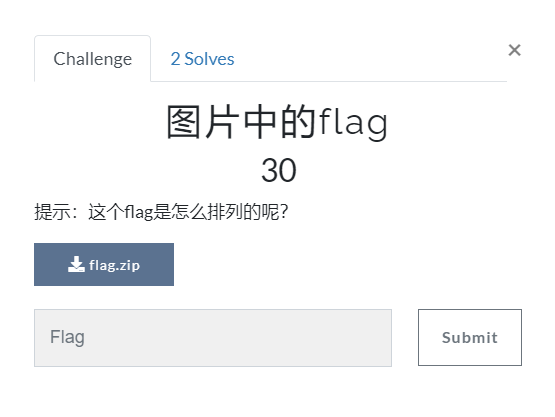This screenshot has height=417, width=555.
Task: Return to the Challenge description tab
Action: [x=92, y=59]
